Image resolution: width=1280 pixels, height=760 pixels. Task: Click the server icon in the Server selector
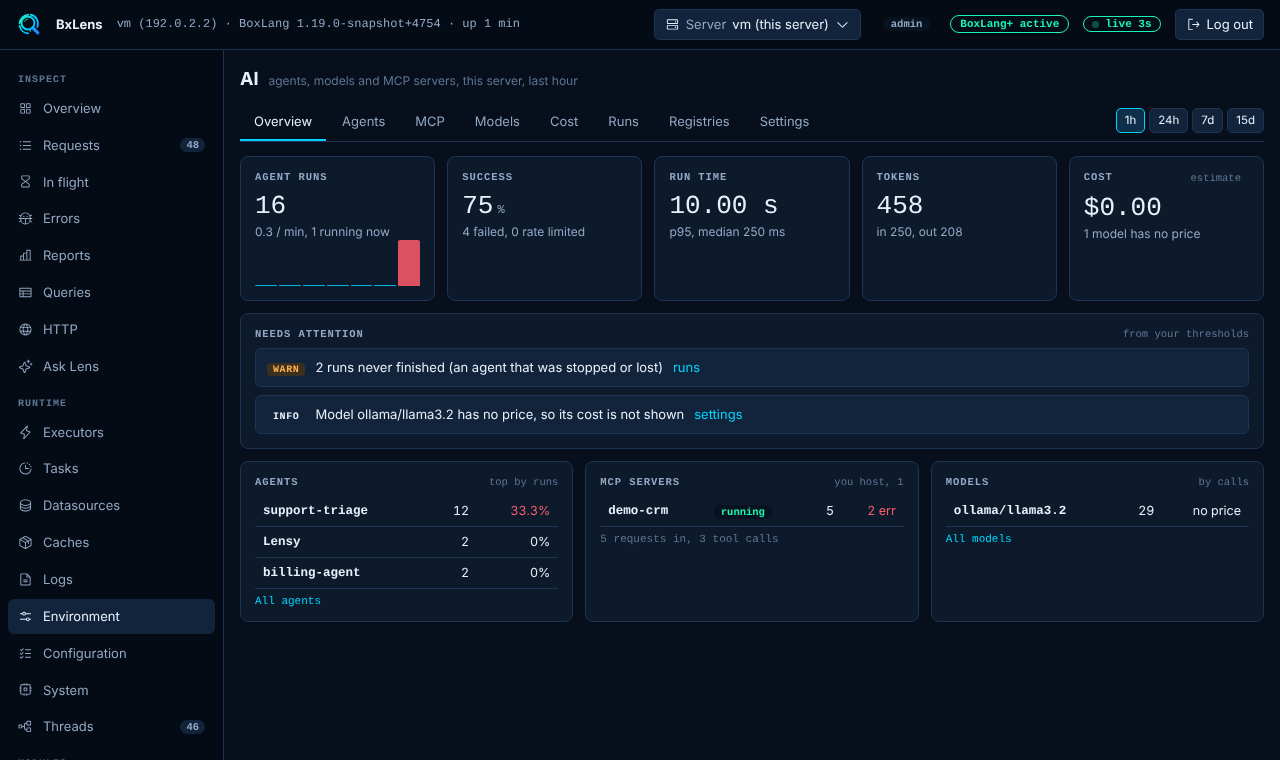(672, 24)
